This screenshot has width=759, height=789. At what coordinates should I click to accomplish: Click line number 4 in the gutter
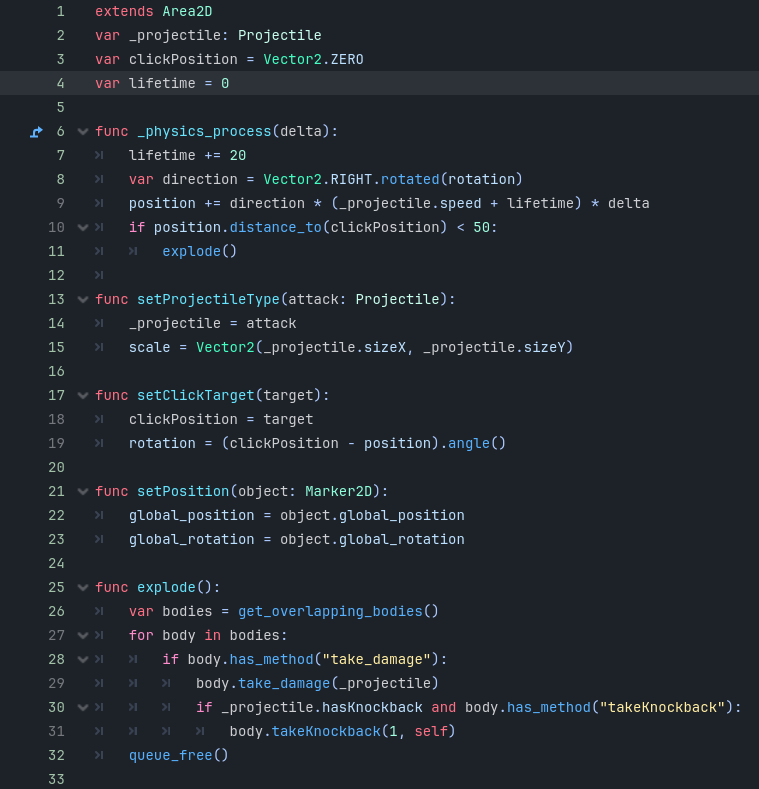60,83
